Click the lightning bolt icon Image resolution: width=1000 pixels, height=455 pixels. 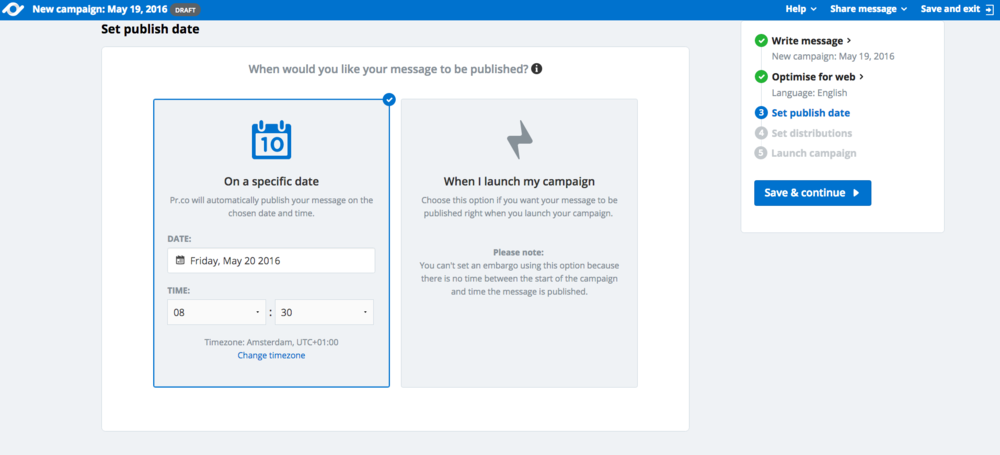(x=519, y=140)
